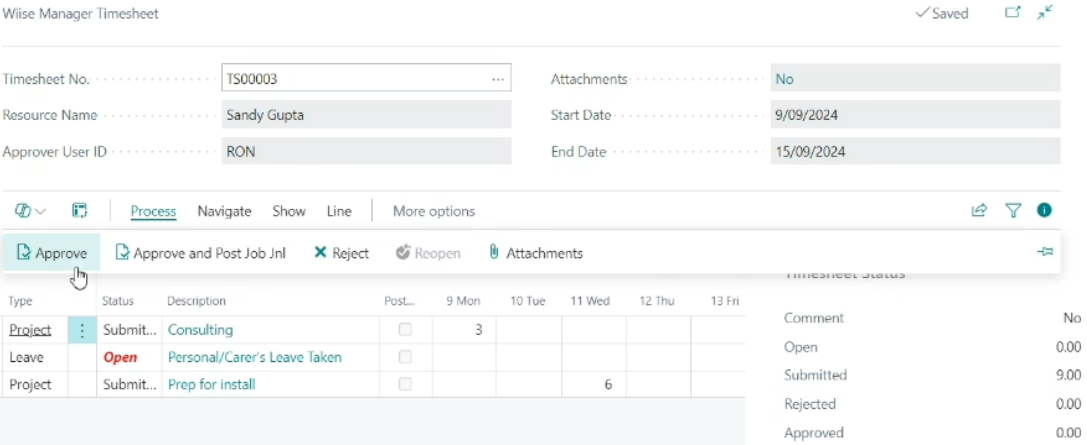This screenshot has height=445, width=1087.
Task: Open the Line menu
Action: (338, 211)
